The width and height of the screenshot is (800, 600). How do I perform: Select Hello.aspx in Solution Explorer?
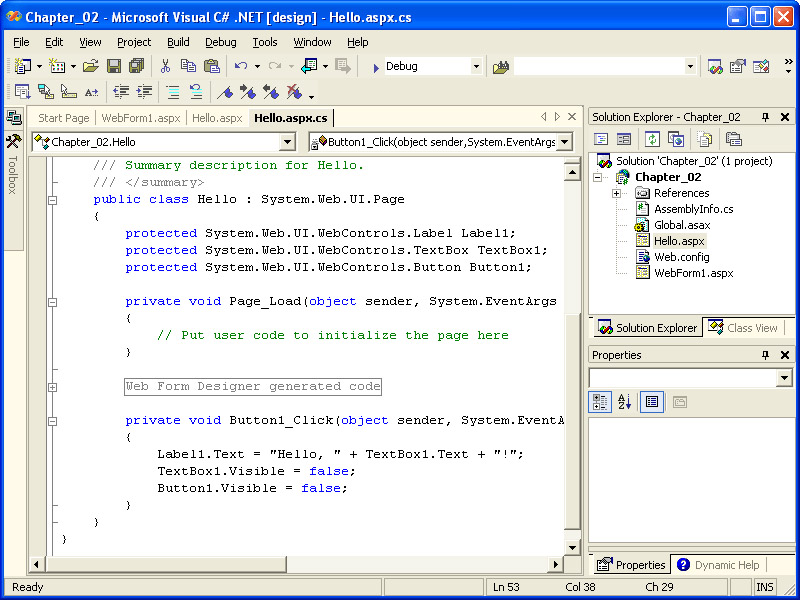click(x=679, y=240)
